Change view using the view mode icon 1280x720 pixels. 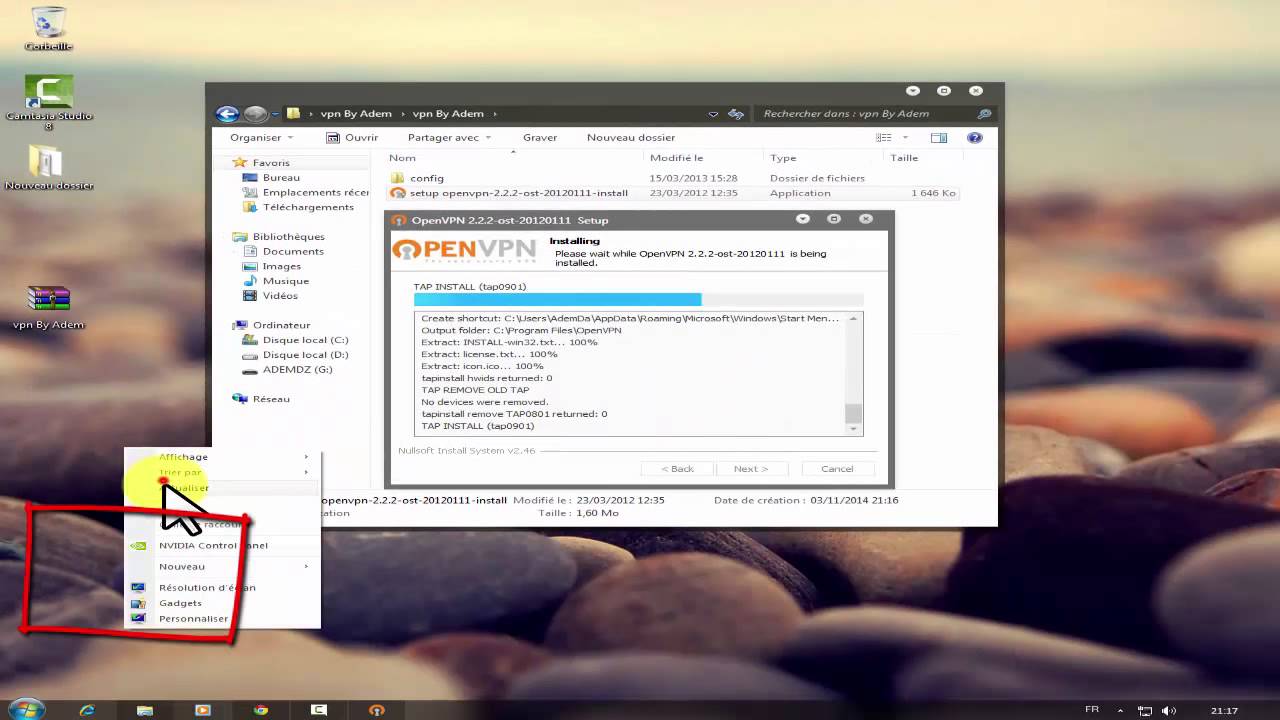pos(883,138)
